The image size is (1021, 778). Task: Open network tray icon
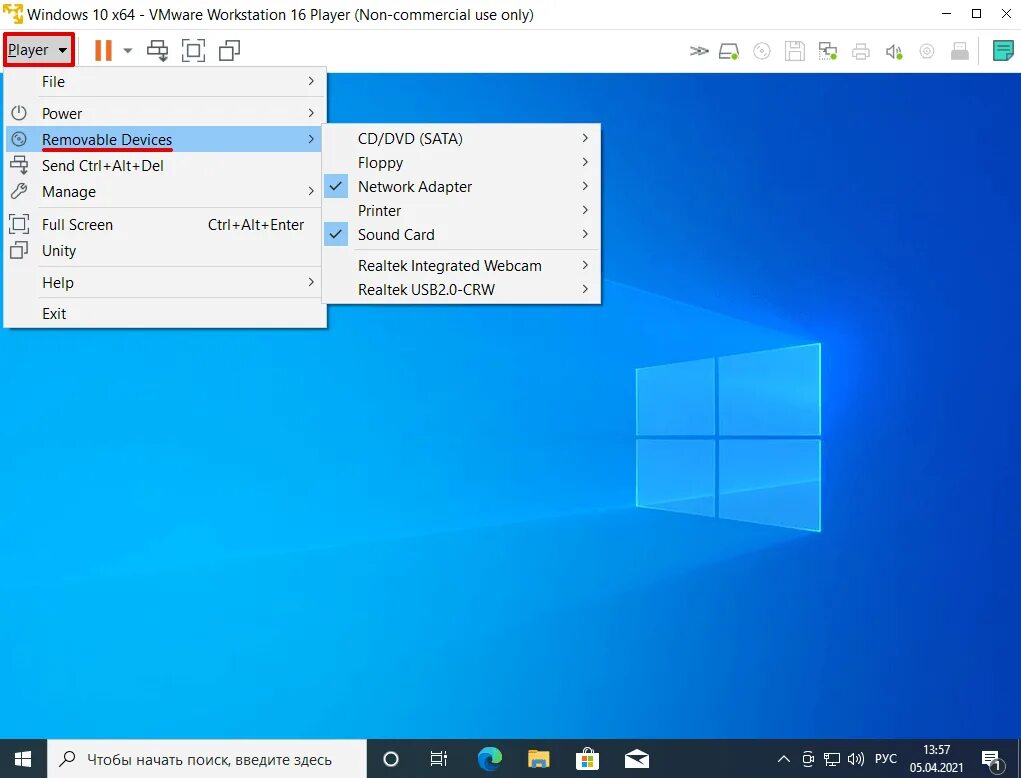832,759
